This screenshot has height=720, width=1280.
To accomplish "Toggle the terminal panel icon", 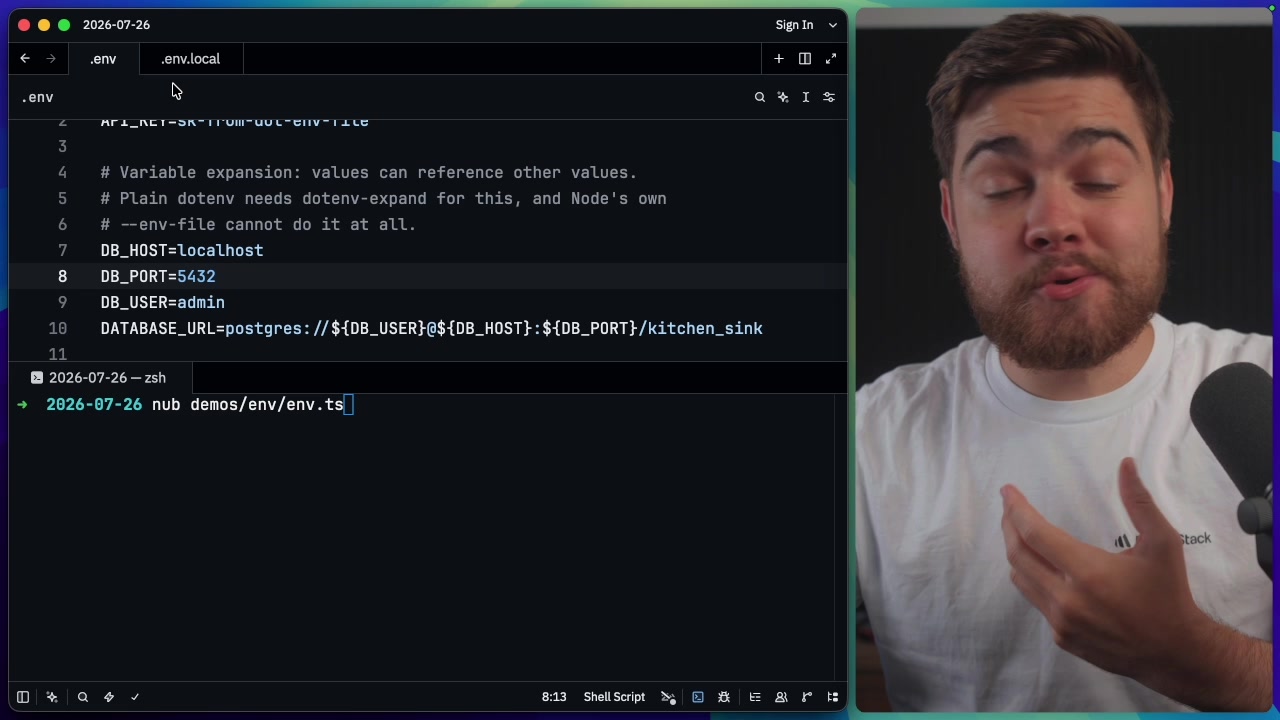I will coord(698,697).
